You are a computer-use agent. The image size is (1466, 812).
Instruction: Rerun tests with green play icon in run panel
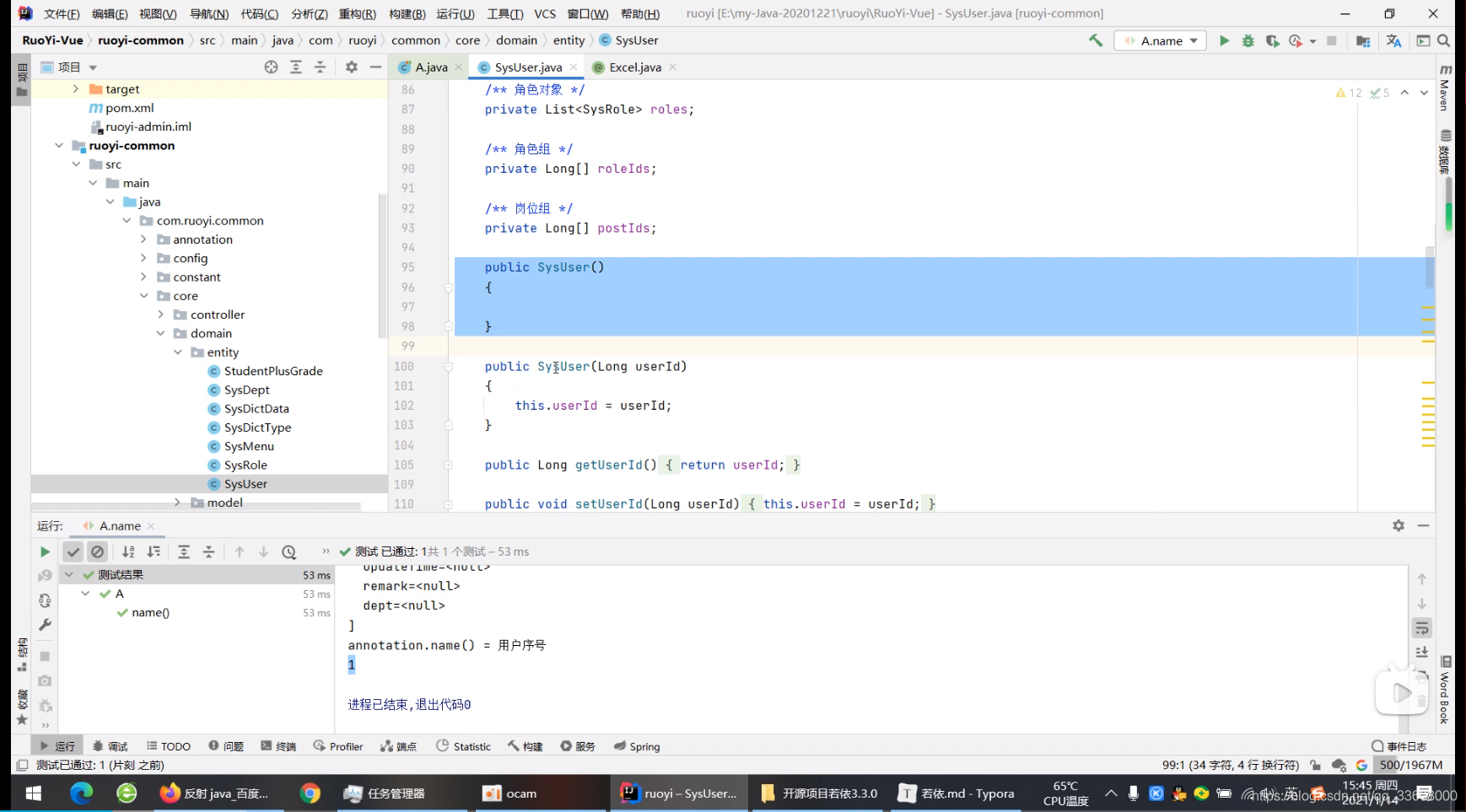[45, 551]
